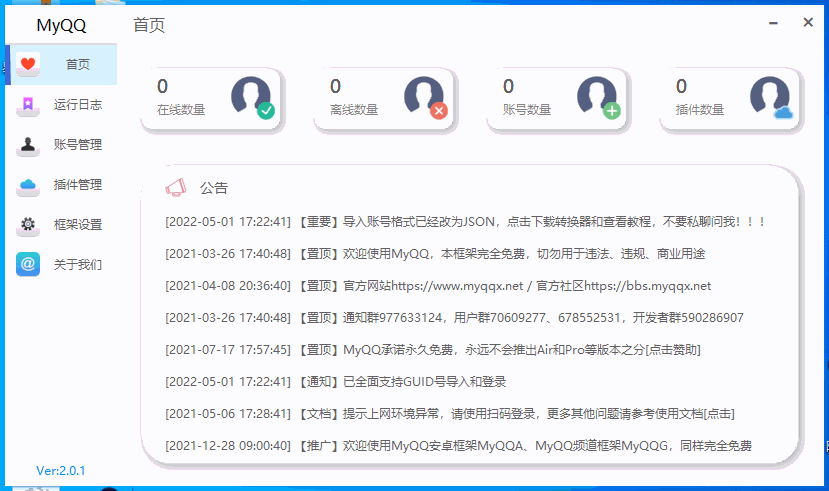Open the GUID号导入和登录 notice
The height and width of the screenshot is (491, 829).
pyautogui.click(x=336, y=382)
